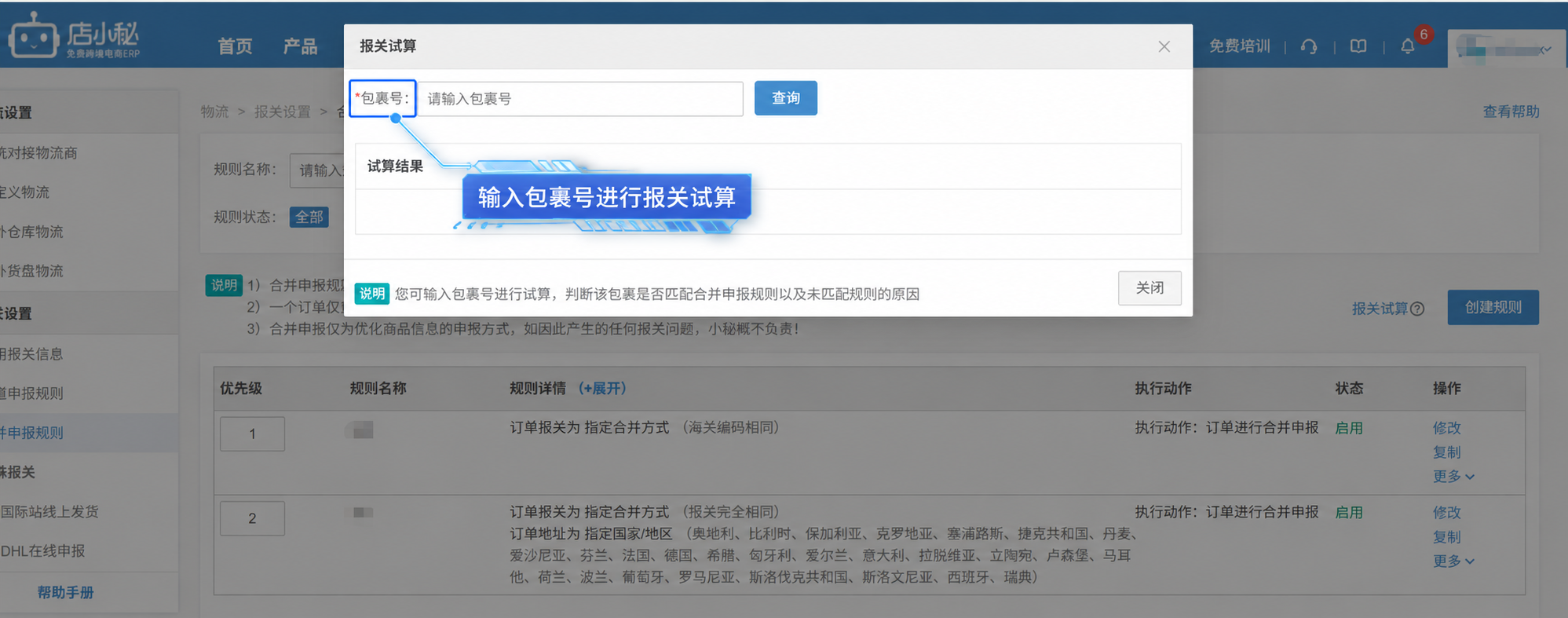Screen dimensions: 1568x618
Task: Go to 首页 in top navigation
Action: (x=235, y=46)
